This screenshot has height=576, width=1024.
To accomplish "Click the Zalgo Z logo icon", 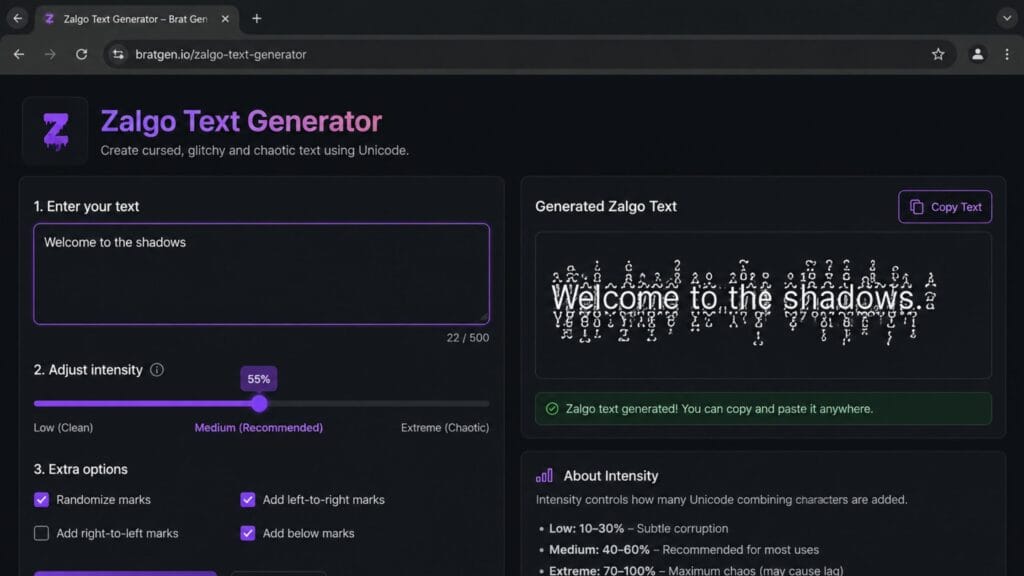I will pyautogui.click(x=56, y=131).
